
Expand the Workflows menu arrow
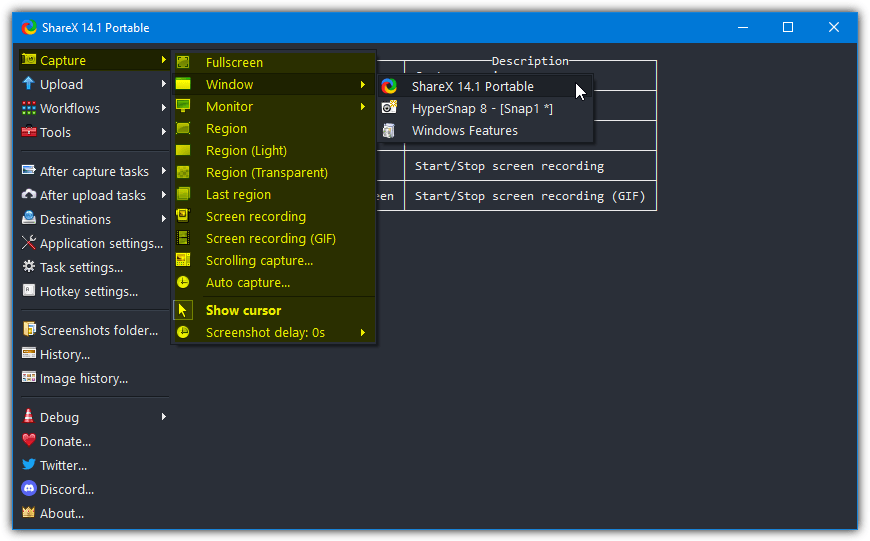(x=164, y=108)
